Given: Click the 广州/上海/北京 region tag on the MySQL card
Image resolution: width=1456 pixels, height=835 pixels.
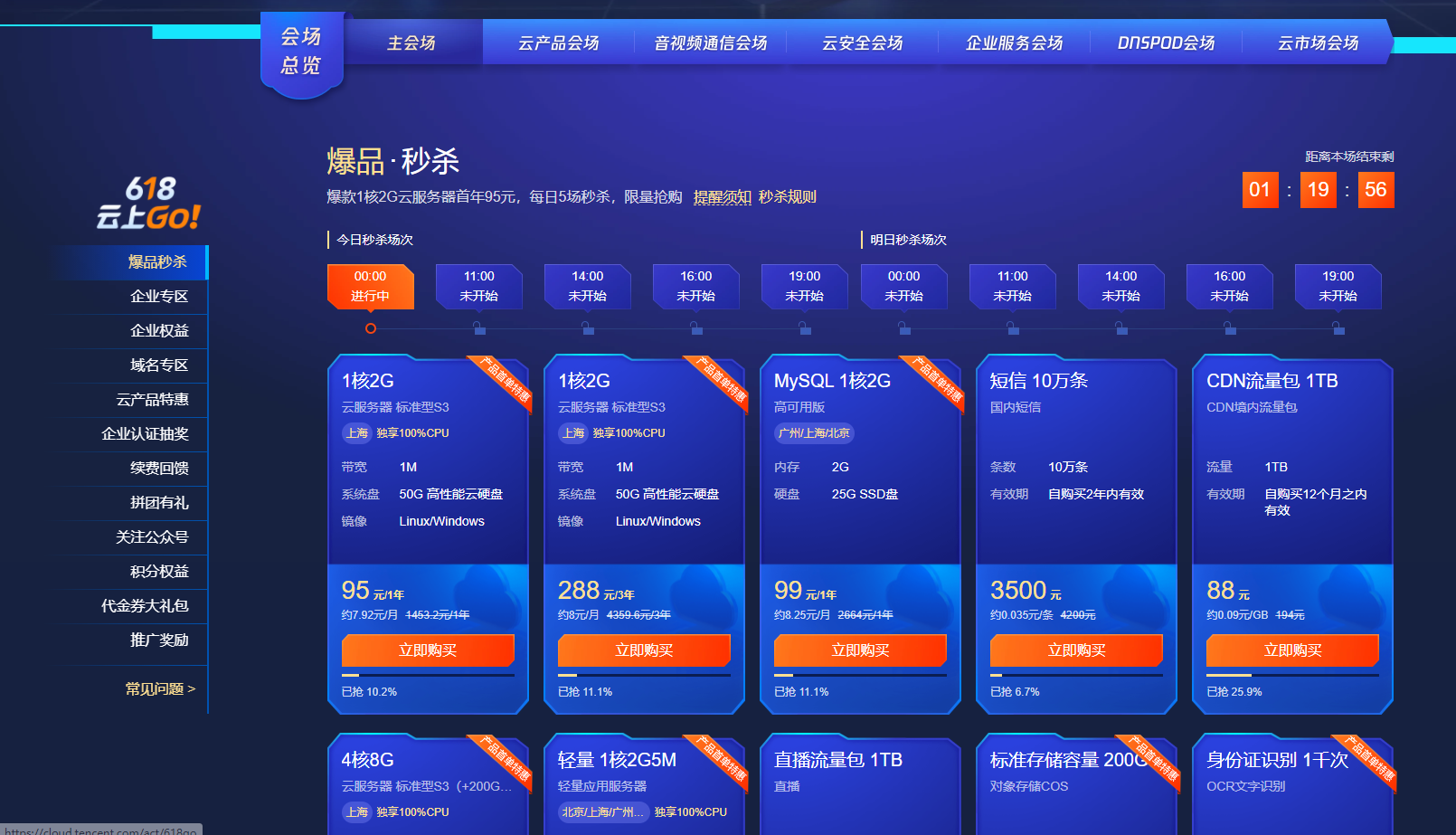Looking at the screenshot, I should (814, 433).
